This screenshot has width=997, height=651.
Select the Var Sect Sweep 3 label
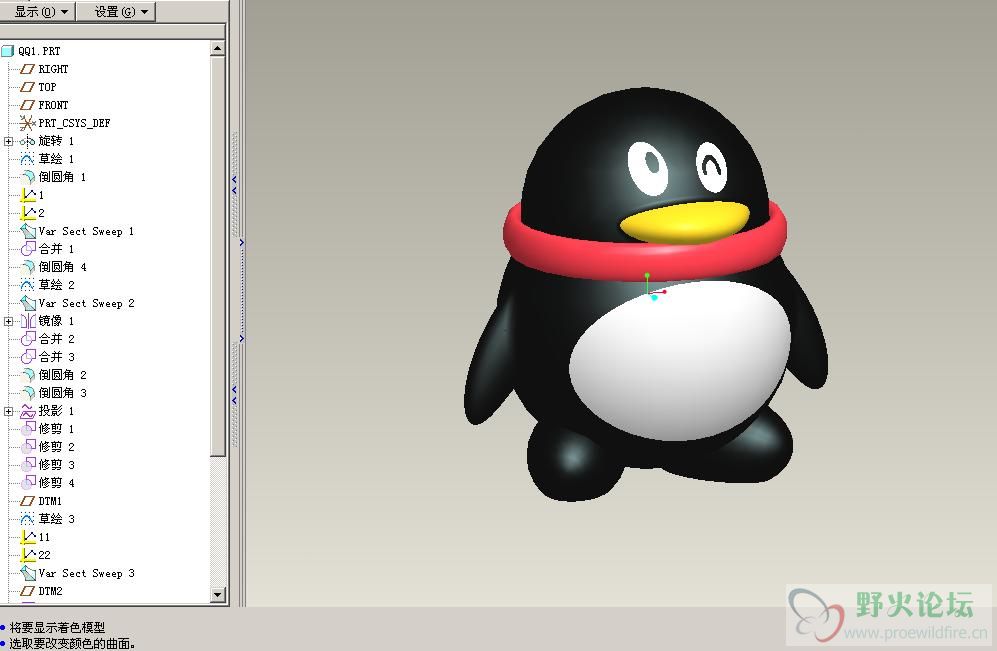click(x=86, y=573)
